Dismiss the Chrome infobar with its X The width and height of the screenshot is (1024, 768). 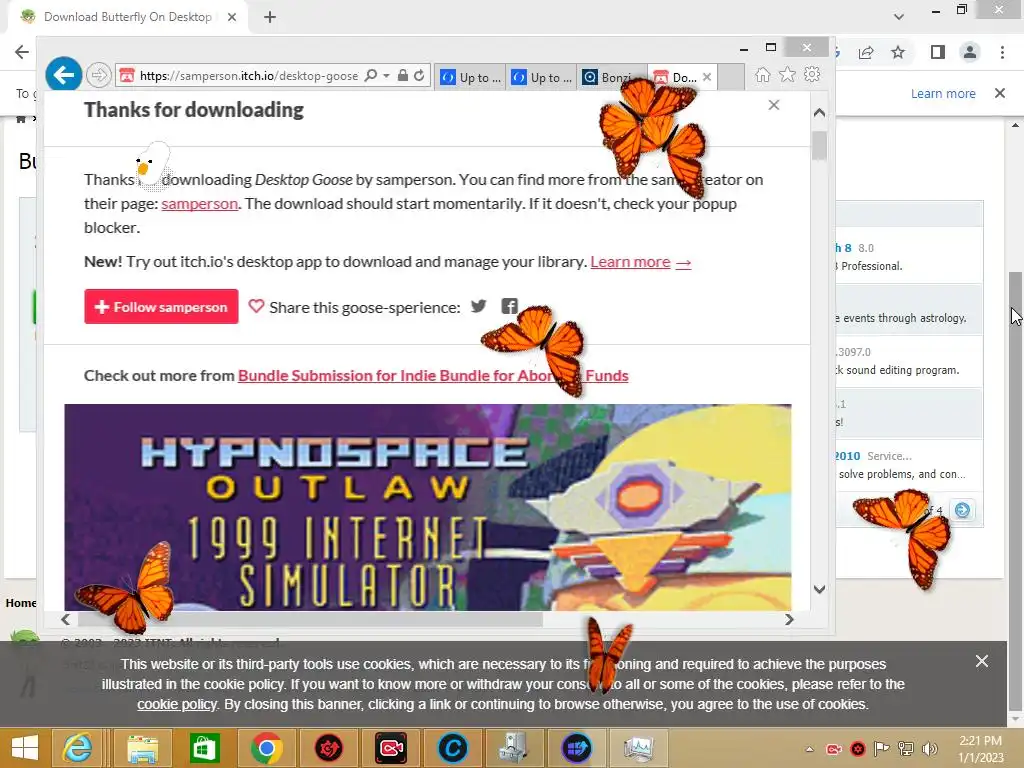[1000, 93]
